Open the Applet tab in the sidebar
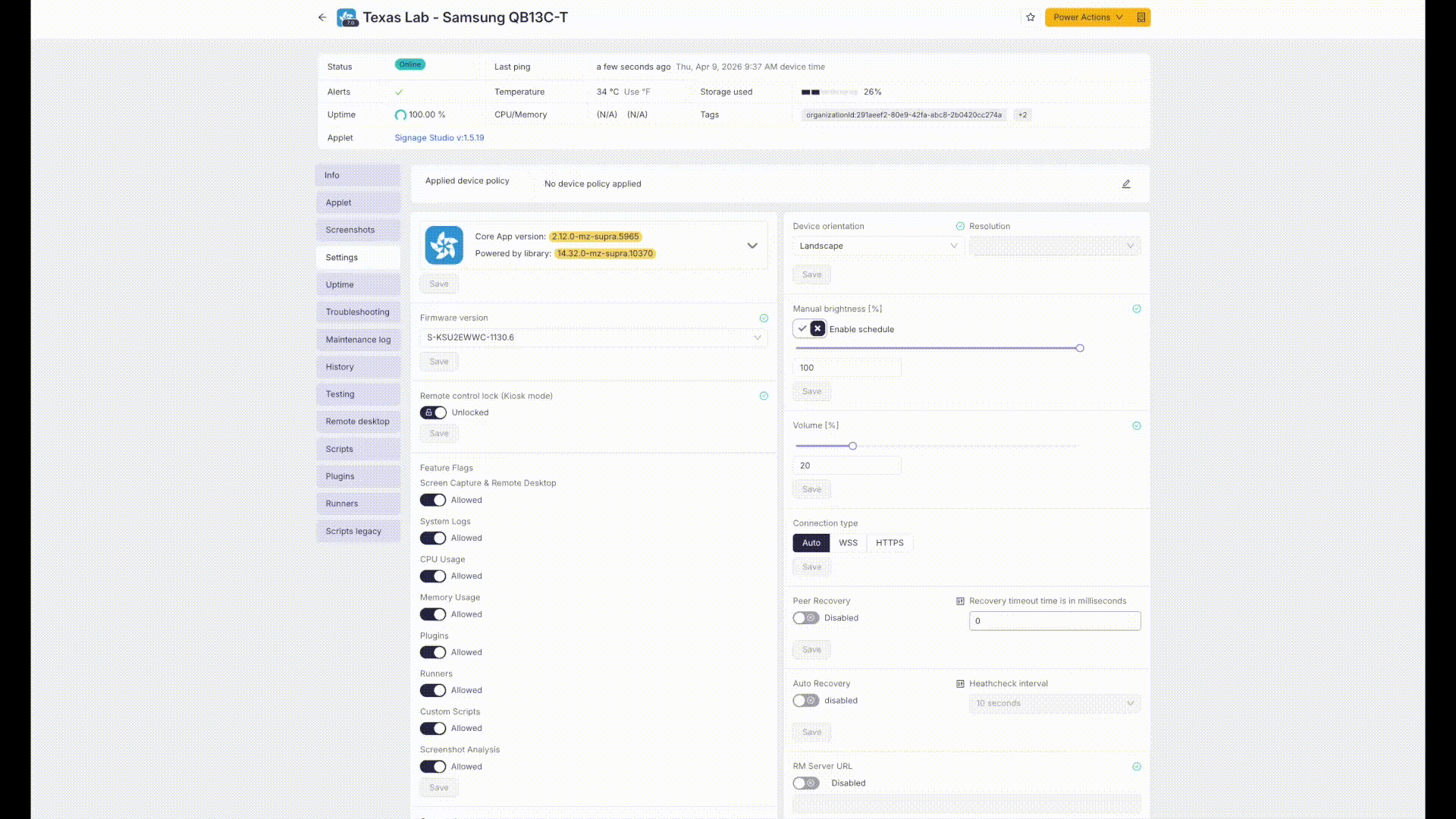 (358, 202)
